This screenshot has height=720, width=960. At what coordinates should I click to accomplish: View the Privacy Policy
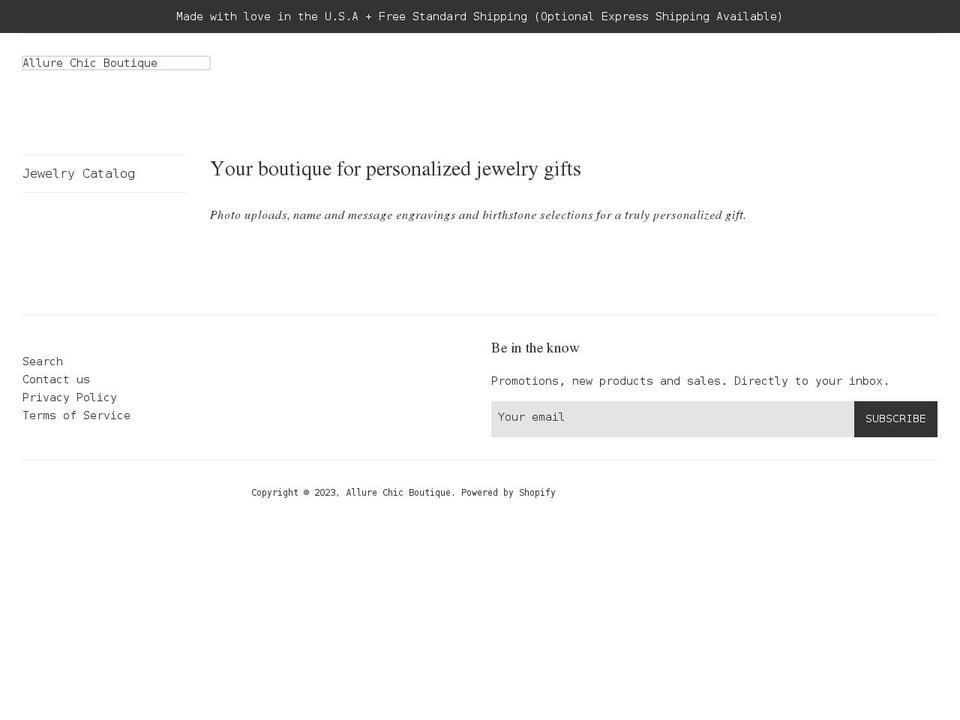click(x=69, y=397)
